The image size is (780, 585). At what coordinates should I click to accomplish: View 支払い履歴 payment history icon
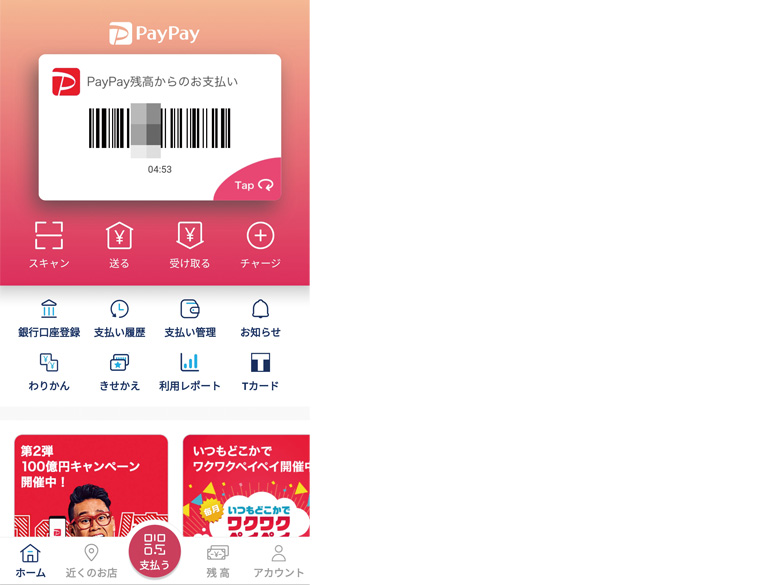click(x=119, y=309)
